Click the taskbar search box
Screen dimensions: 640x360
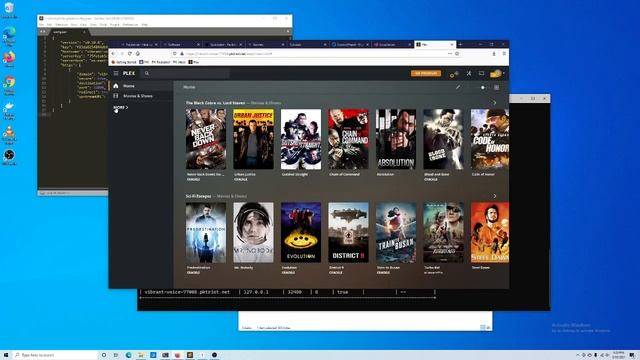55,355
